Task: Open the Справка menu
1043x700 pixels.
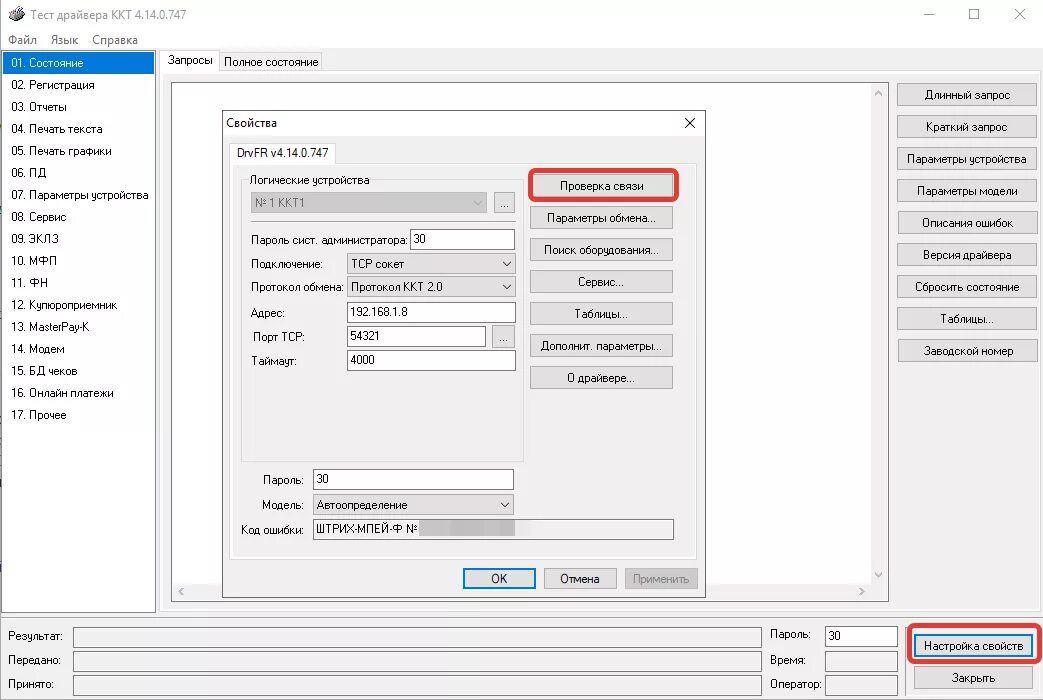Action: [x=115, y=40]
